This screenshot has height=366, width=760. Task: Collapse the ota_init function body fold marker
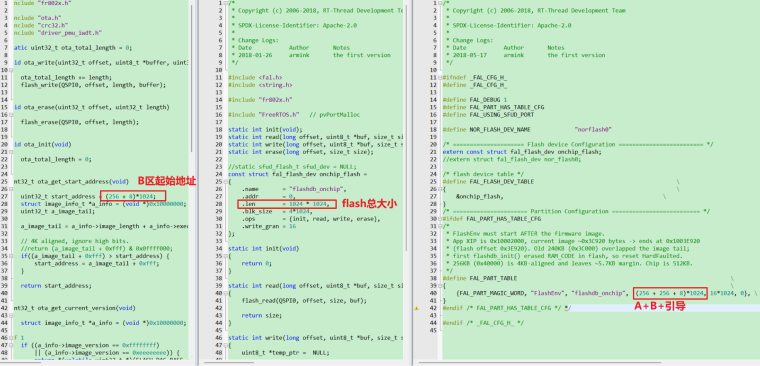(11, 152)
